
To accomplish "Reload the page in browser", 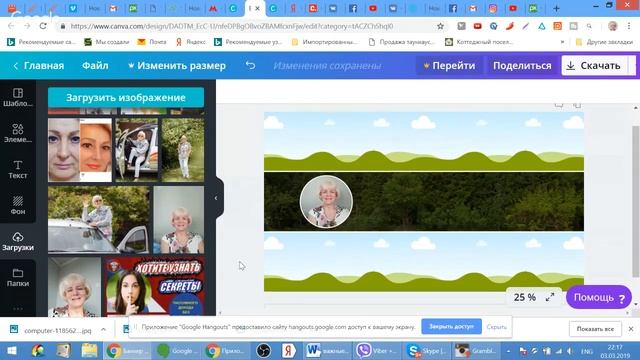I will (43, 26).
